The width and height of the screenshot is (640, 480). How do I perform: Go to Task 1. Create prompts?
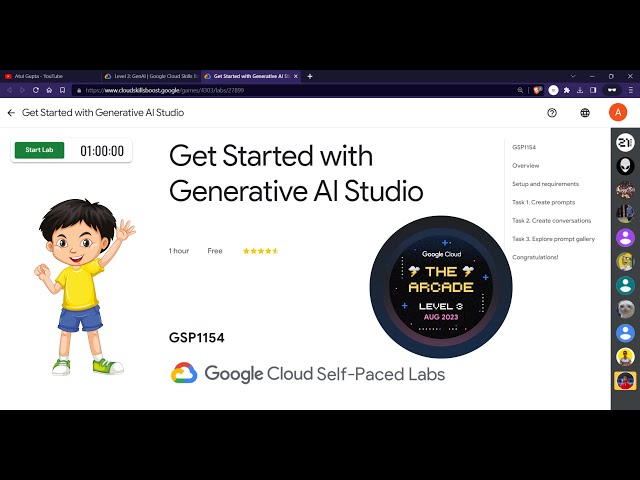[x=543, y=202]
